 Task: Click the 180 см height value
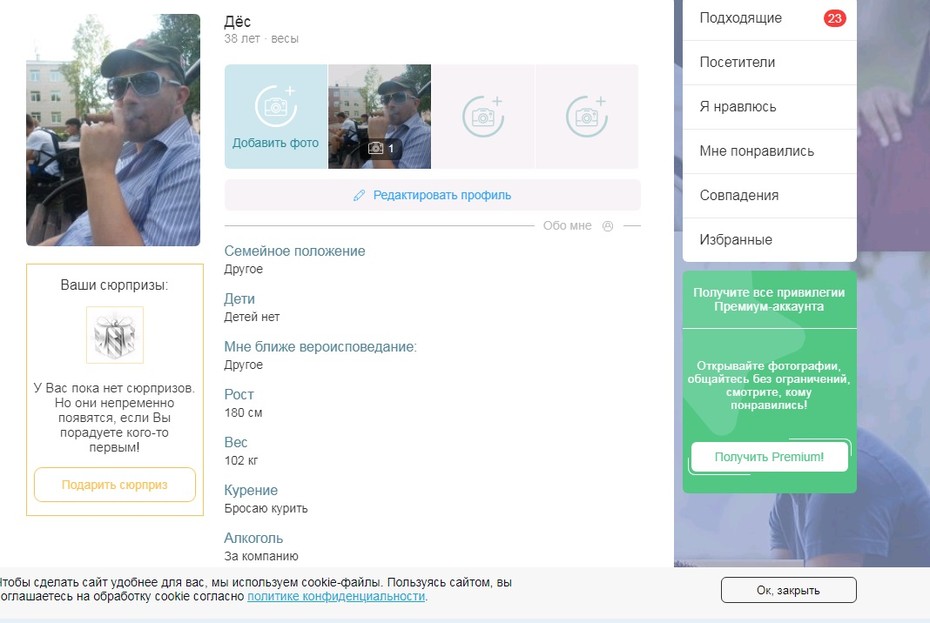(x=243, y=413)
